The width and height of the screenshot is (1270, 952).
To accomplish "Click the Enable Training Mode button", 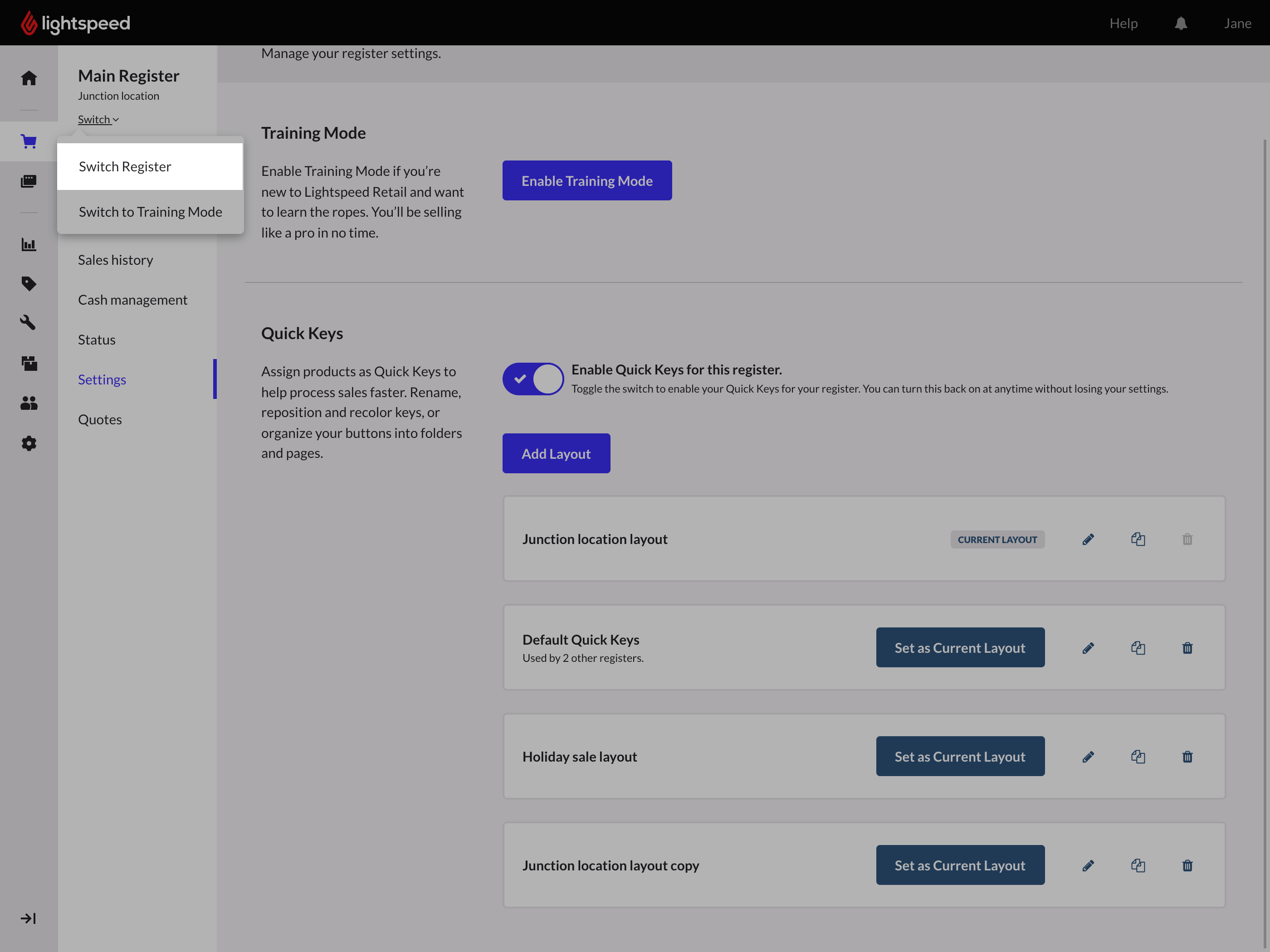I will coord(587,181).
